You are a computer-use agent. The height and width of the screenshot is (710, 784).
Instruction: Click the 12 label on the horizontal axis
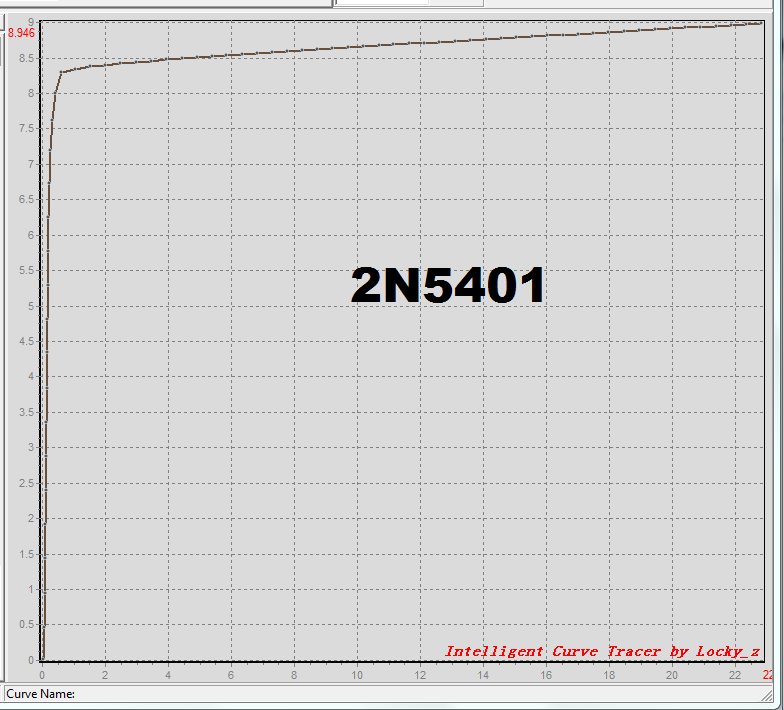(x=420, y=676)
